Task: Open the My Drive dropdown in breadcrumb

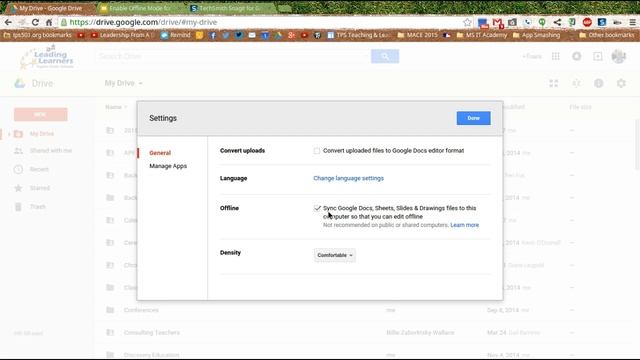Action: [x=124, y=83]
